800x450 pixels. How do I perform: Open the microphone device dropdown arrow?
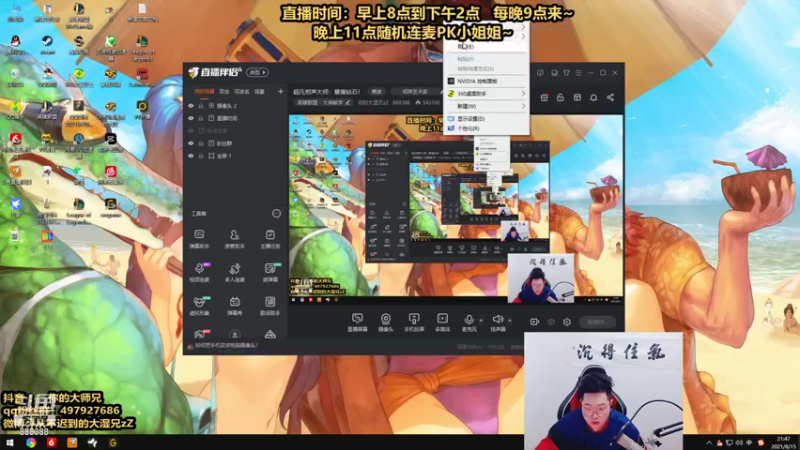pos(481,320)
